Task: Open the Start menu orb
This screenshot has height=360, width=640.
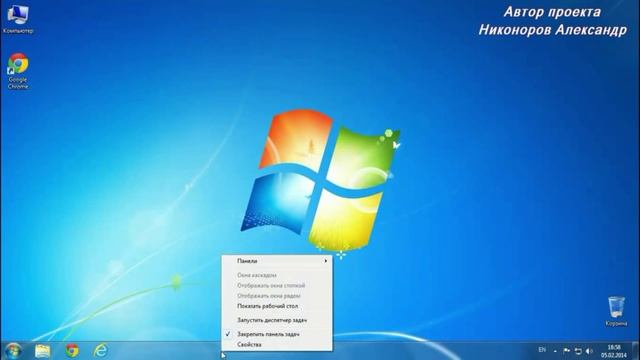Action: click(x=13, y=351)
